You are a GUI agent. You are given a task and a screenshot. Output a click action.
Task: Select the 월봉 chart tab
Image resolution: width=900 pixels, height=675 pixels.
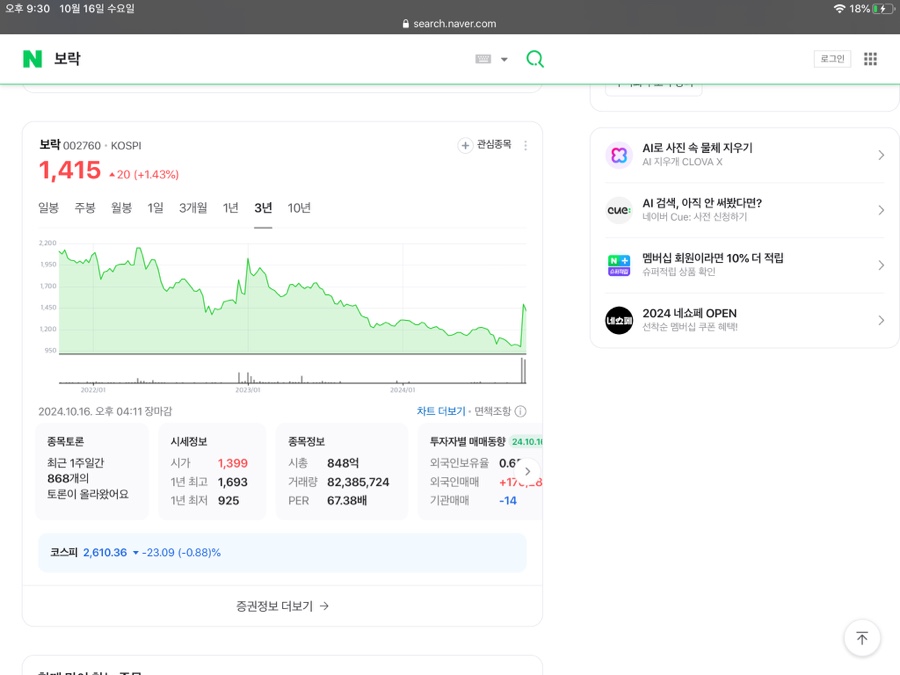pos(121,208)
